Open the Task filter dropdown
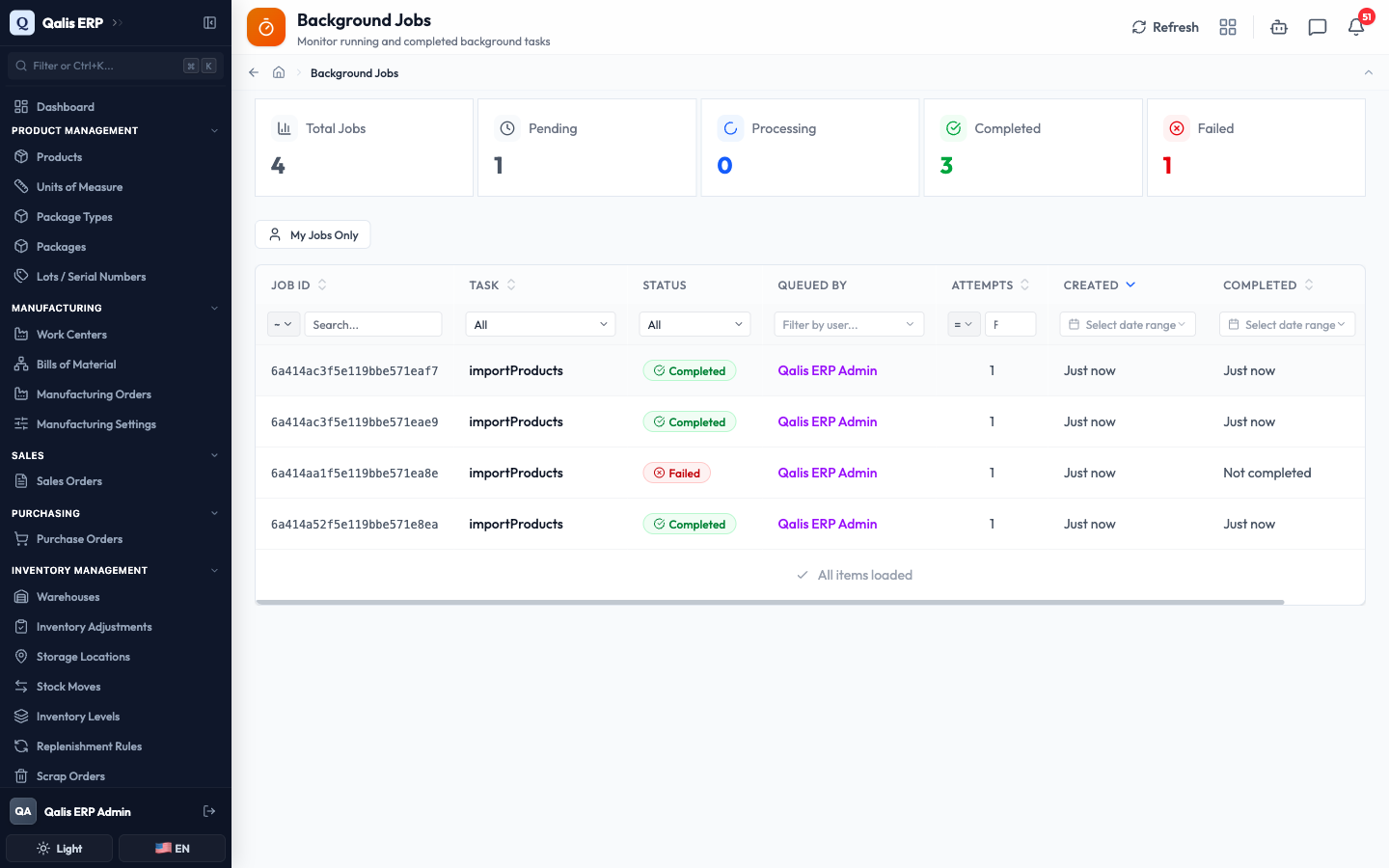The image size is (1389, 868). pos(540,325)
